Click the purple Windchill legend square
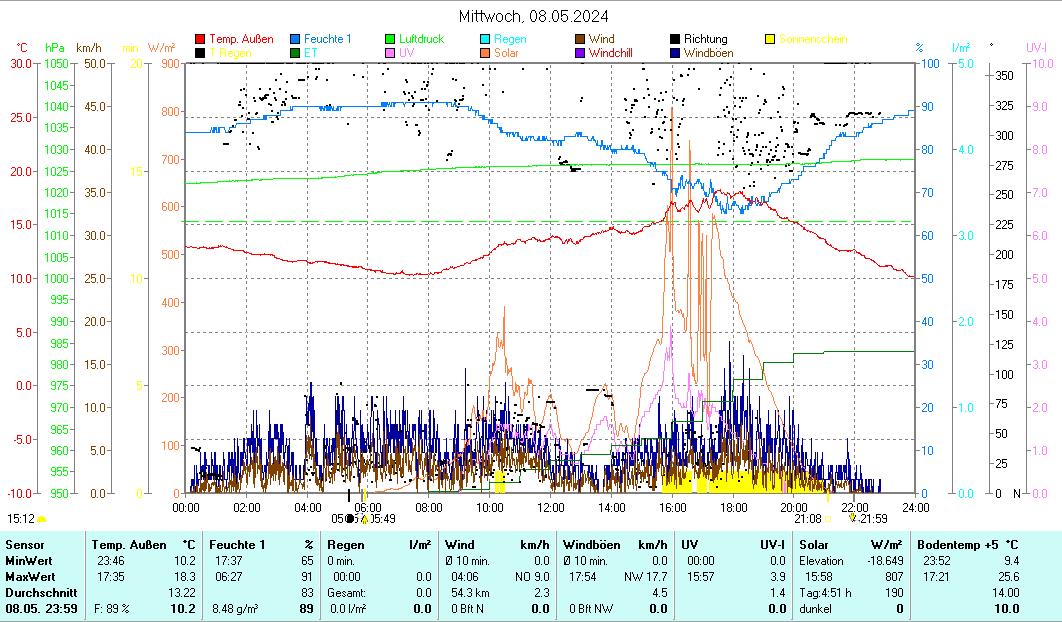This screenshot has height=622, width=1062. 580,52
